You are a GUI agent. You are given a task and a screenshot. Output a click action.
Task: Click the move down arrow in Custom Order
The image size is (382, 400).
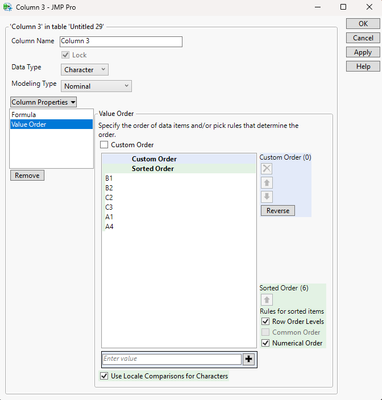point(267,197)
